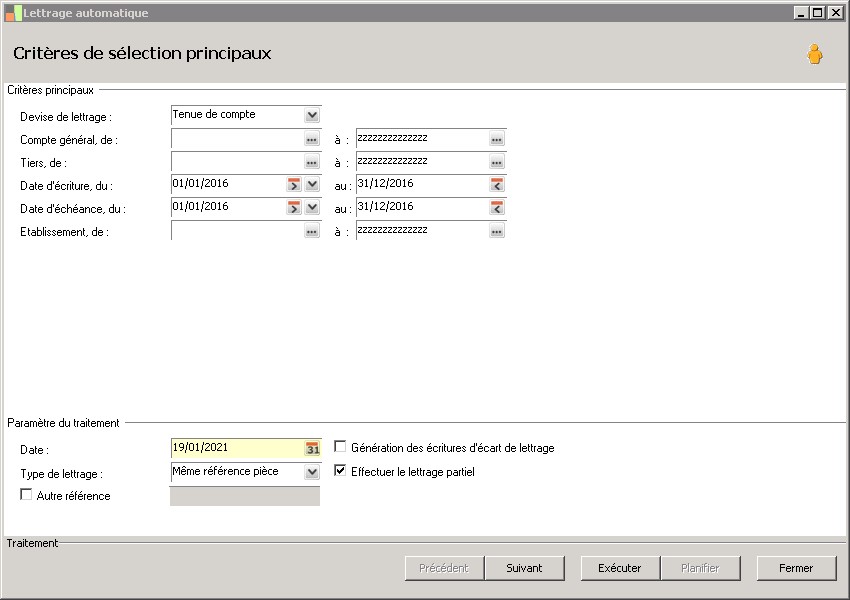This screenshot has width=850, height=600.
Task: Expand the Type de lettrage dropdown
Action: [312, 472]
